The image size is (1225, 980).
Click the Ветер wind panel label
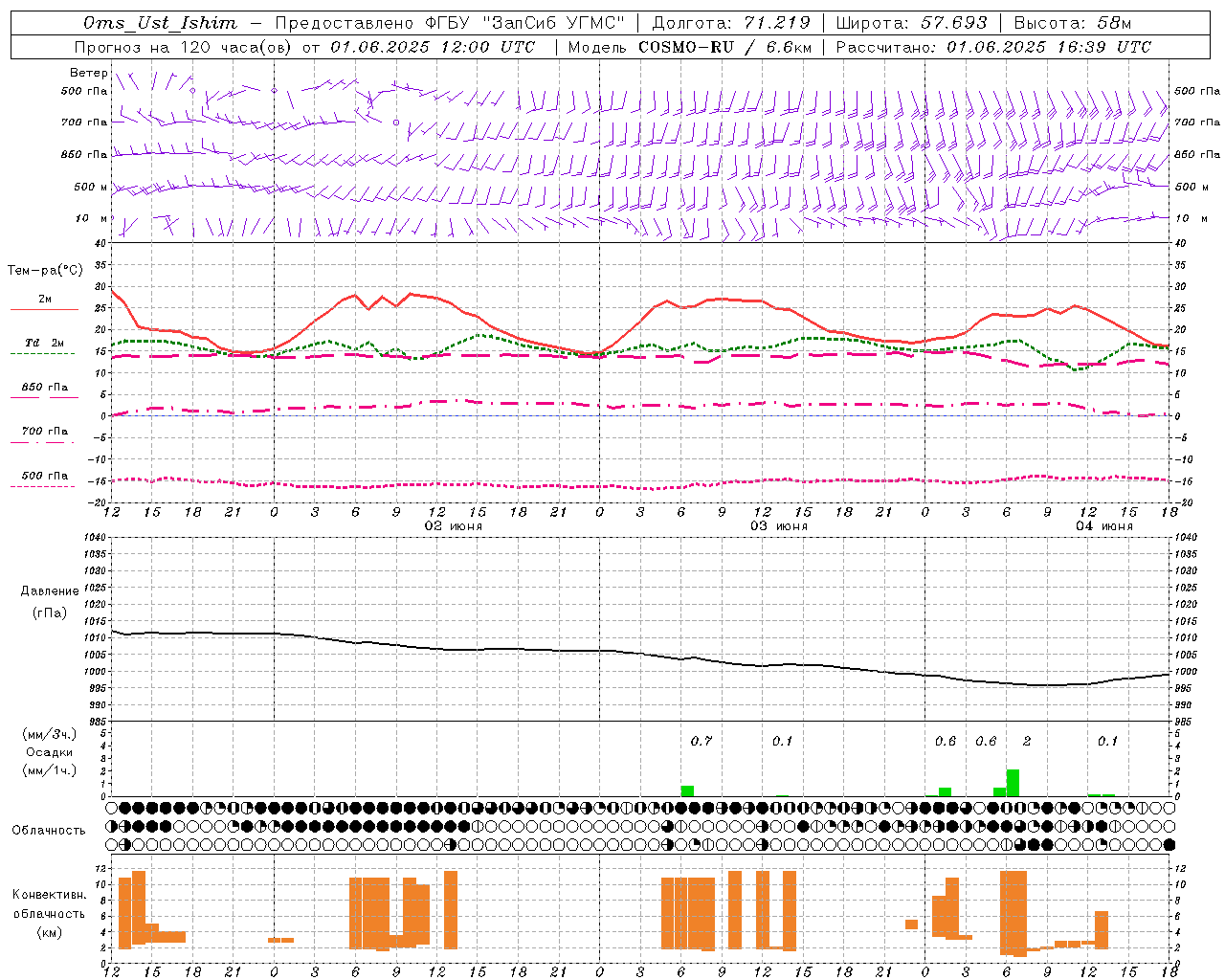(x=88, y=73)
